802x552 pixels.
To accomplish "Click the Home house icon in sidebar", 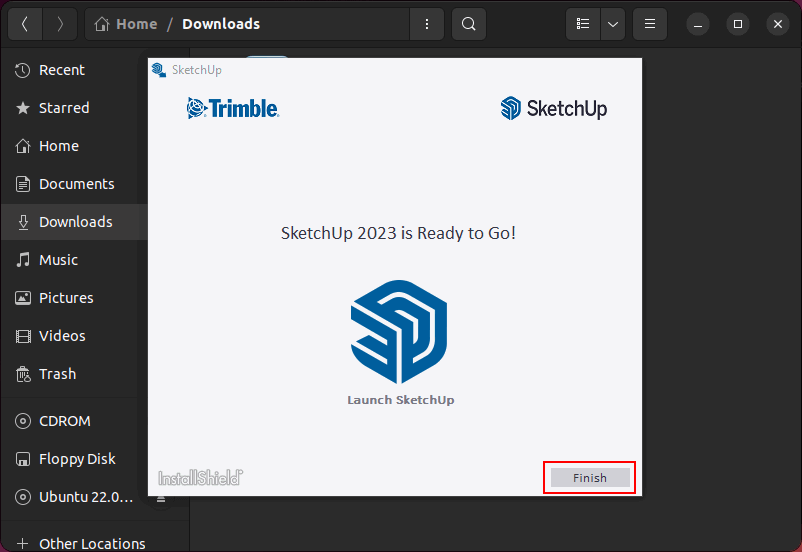I will 23,146.
